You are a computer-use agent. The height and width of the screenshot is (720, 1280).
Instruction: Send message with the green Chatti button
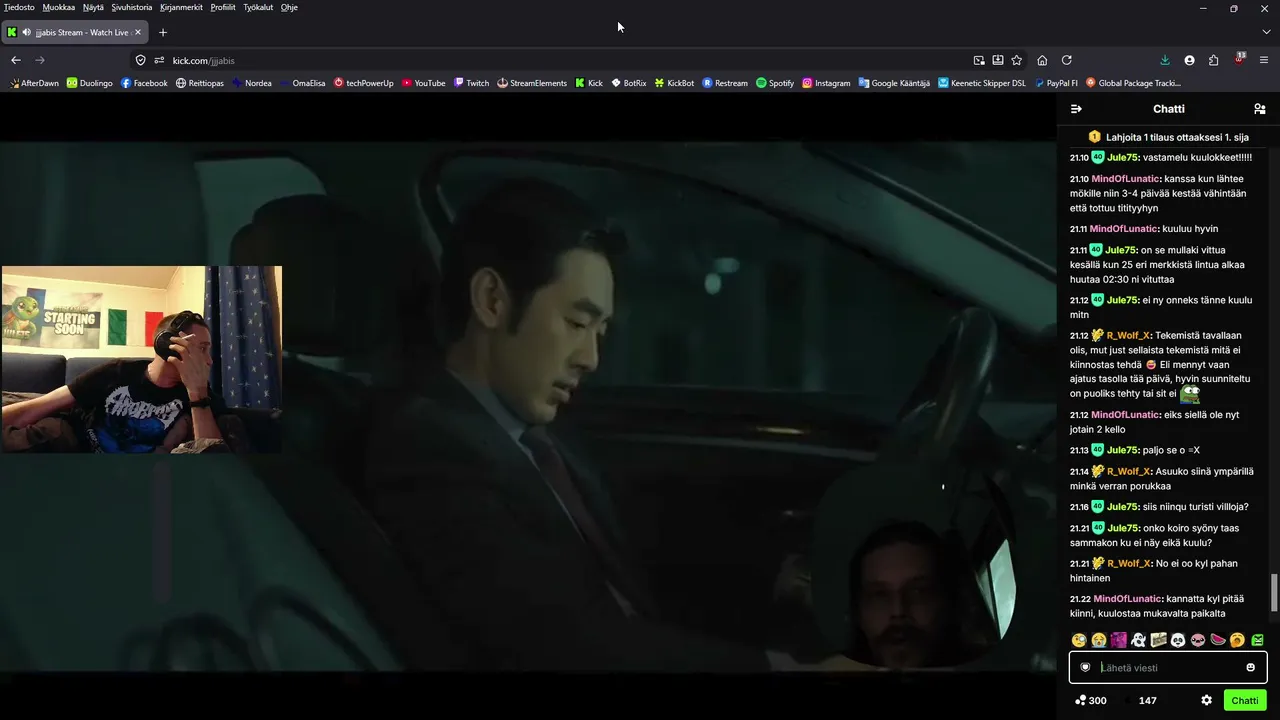(1245, 700)
